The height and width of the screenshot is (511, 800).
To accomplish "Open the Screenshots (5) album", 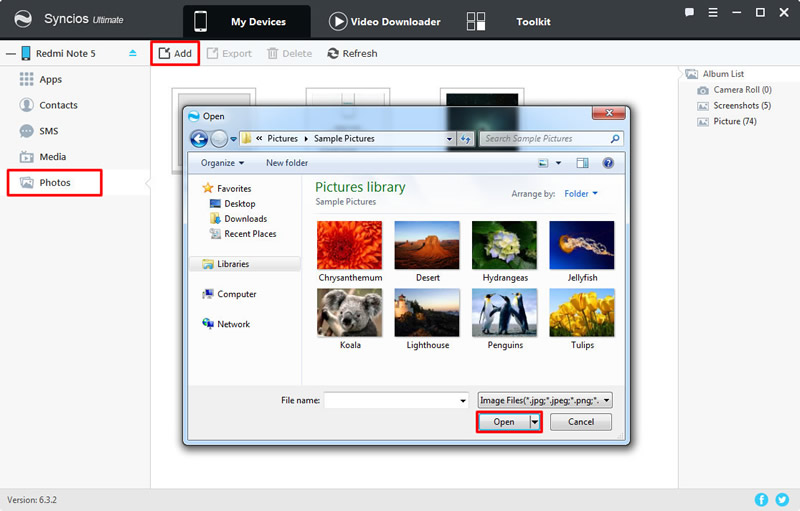I will pos(734,106).
